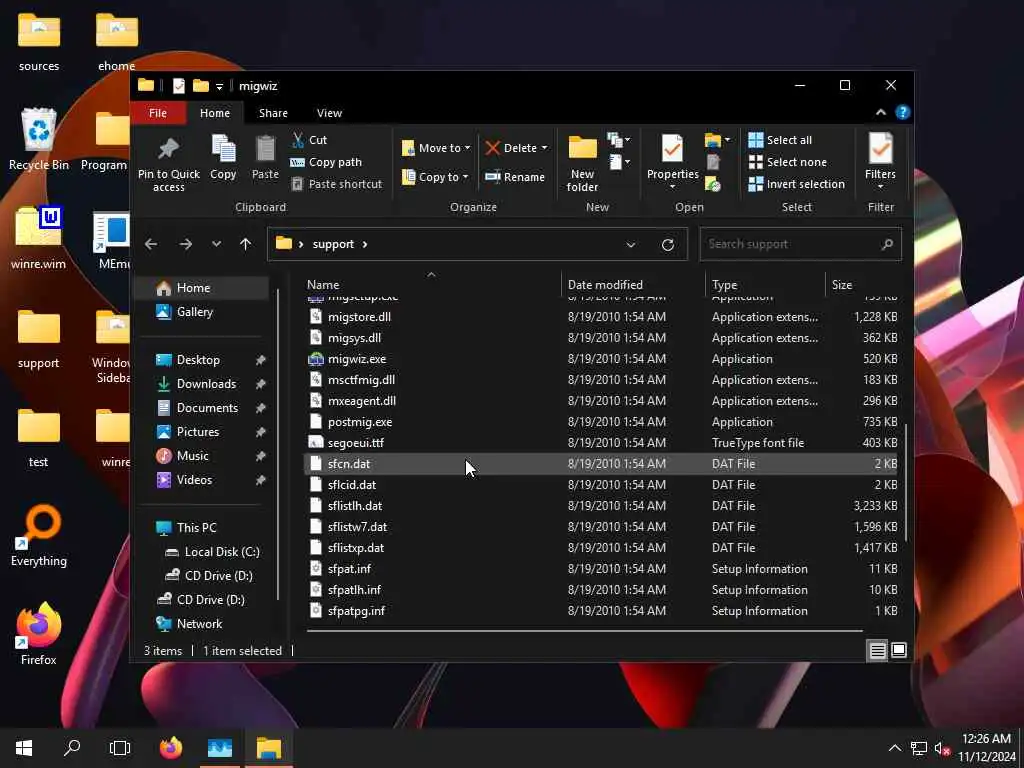Click Invert selection

[797, 184]
